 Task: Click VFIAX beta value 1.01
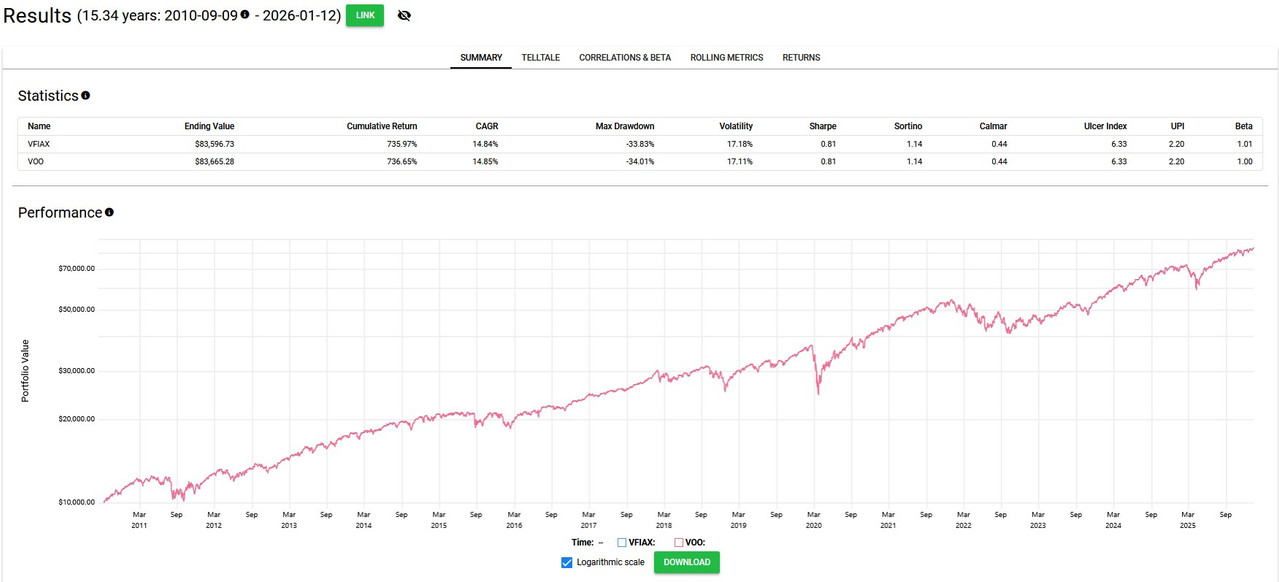click(1244, 144)
